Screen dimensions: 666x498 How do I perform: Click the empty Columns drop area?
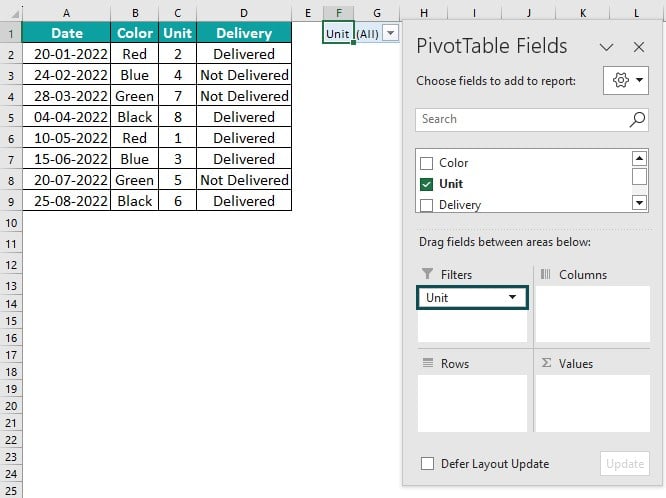pyautogui.click(x=593, y=314)
